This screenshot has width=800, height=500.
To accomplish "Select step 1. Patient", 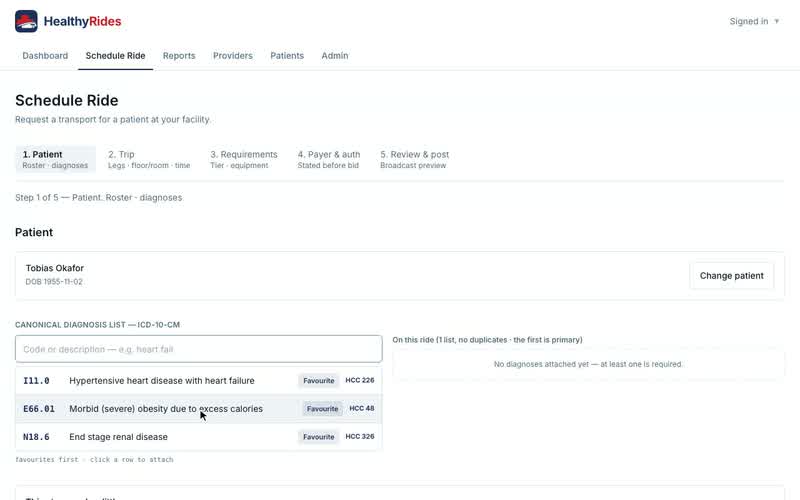I will coord(55,159).
